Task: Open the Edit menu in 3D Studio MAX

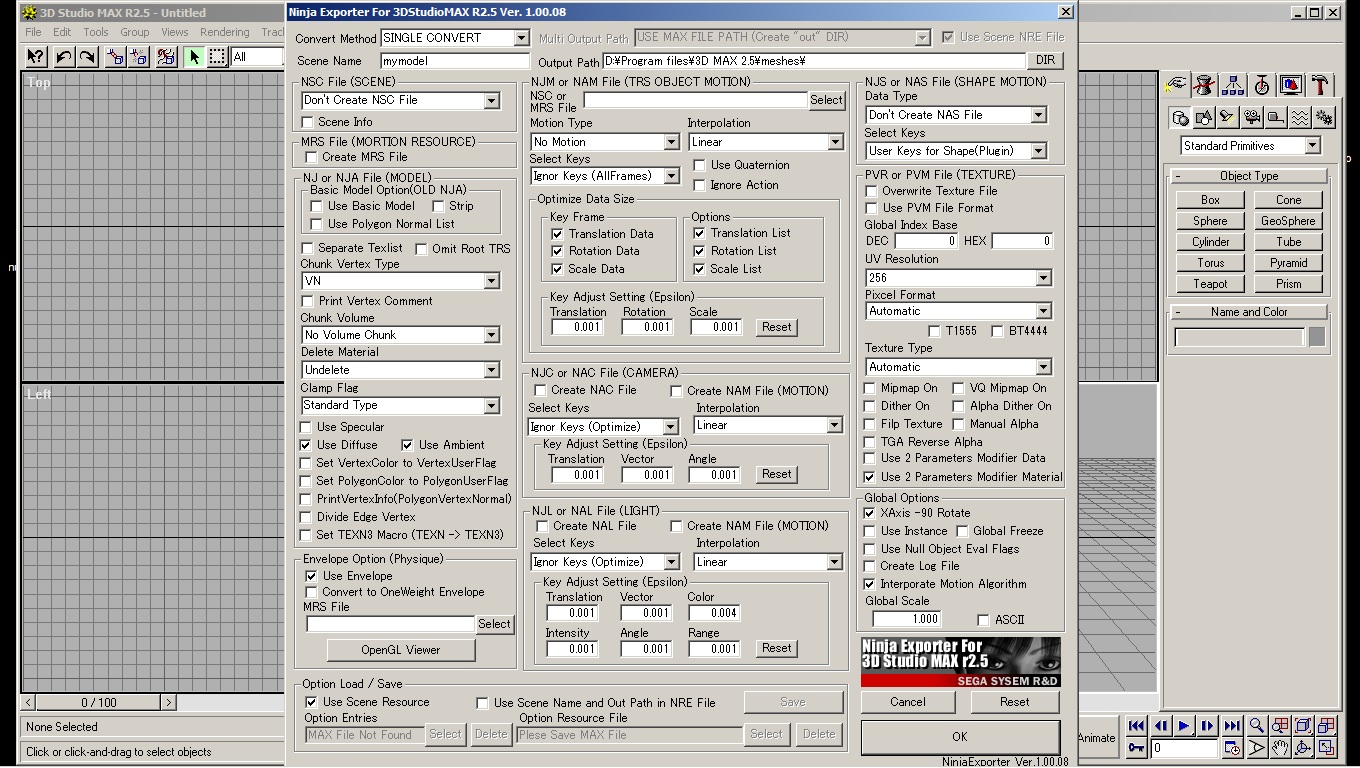Action: (62, 32)
